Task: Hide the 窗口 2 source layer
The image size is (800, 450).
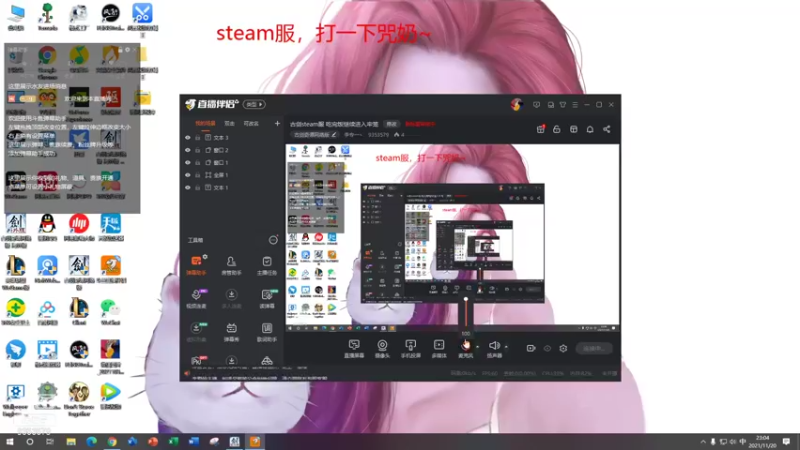Action: click(188, 151)
